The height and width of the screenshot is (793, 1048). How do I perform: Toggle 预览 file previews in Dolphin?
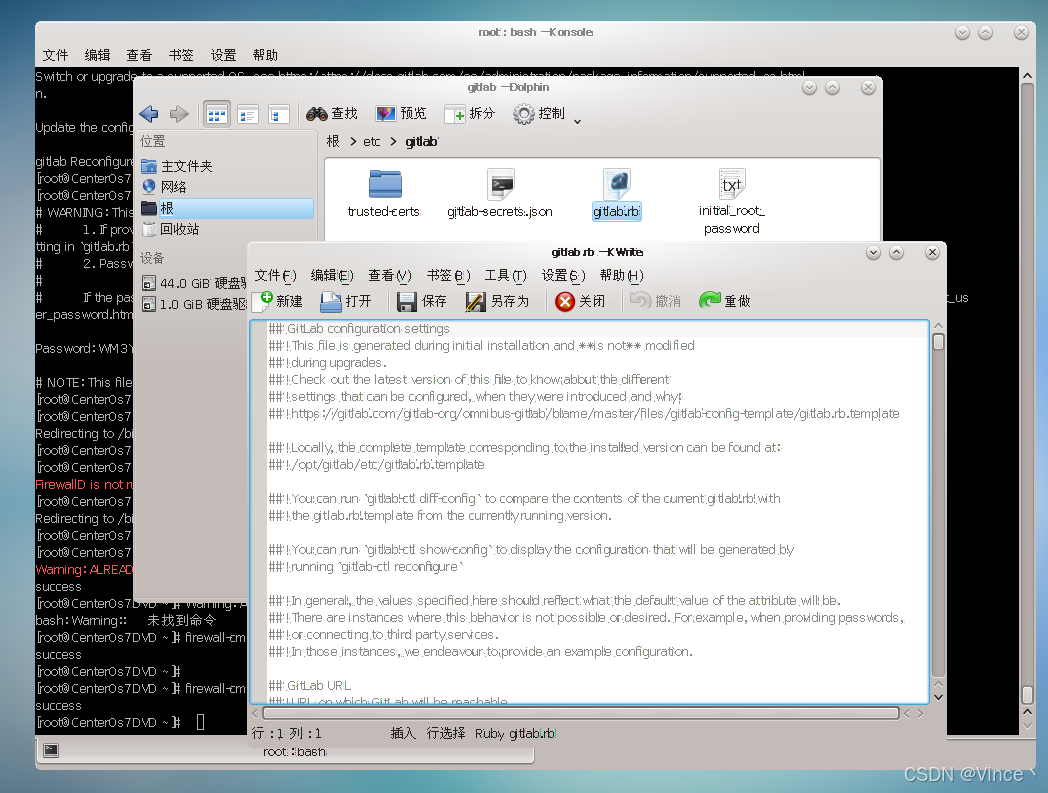401,114
